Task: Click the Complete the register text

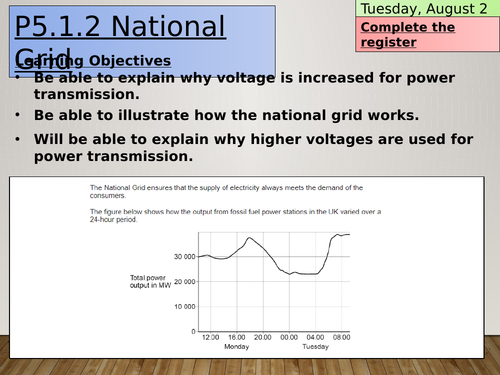Action: (x=407, y=34)
